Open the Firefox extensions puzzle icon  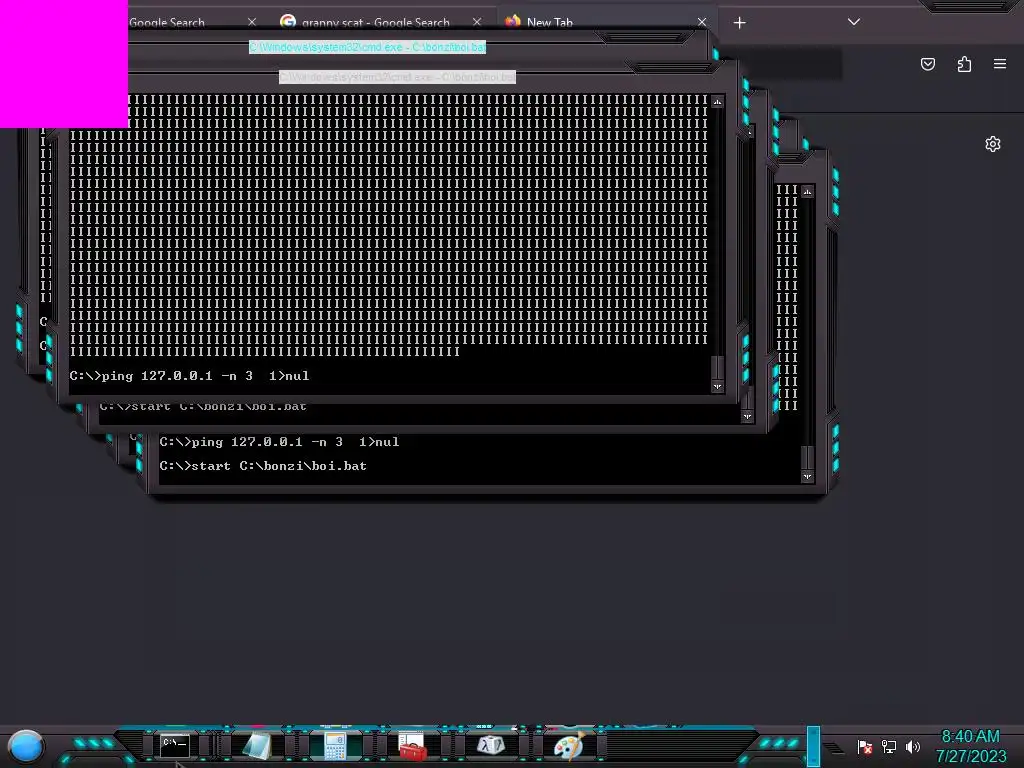[964, 64]
